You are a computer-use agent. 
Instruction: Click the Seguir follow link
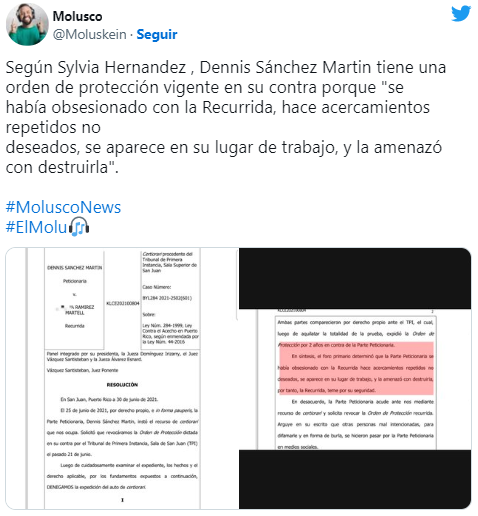click(x=157, y=34)
